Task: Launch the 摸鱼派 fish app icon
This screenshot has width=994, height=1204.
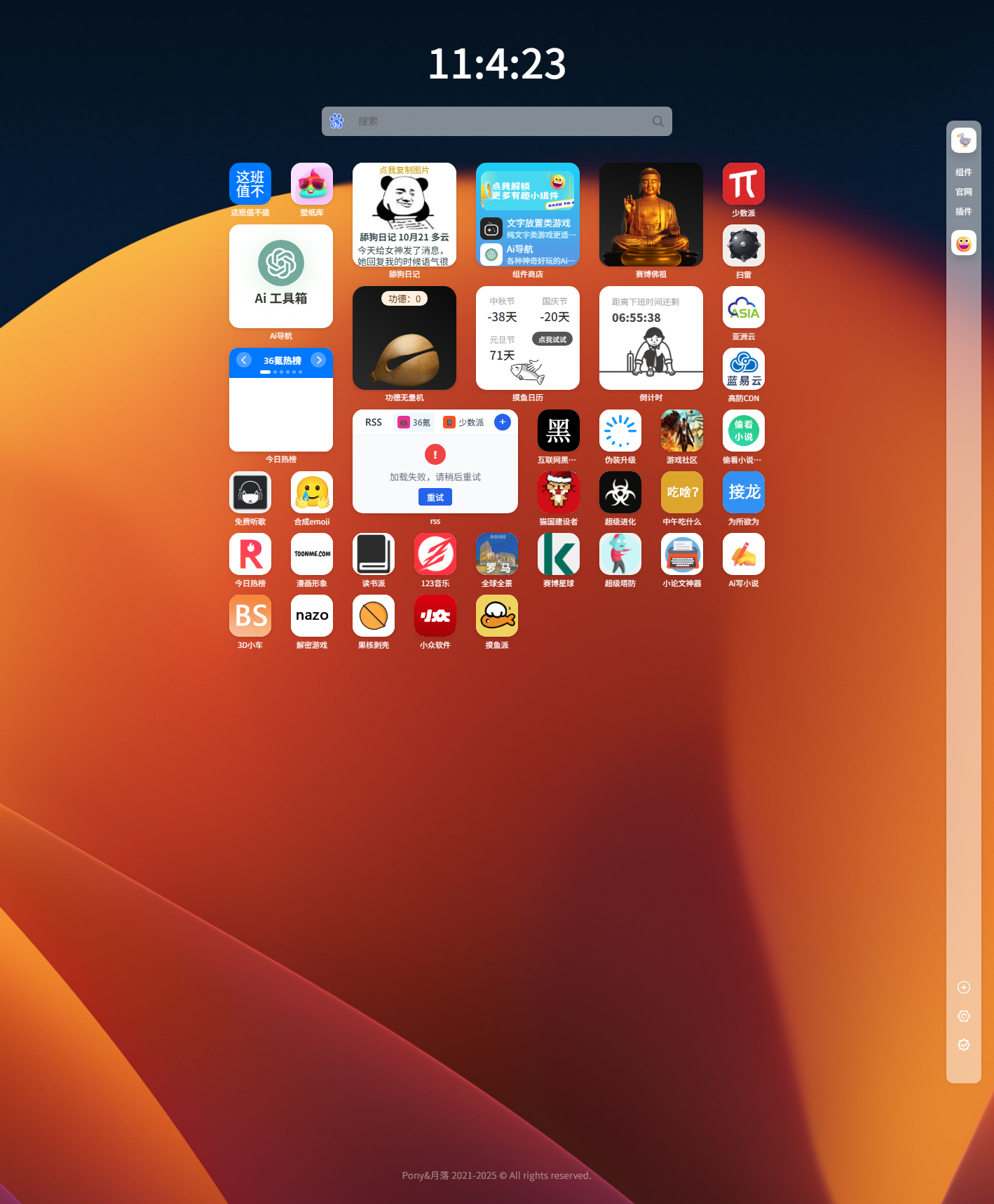Action: click(x=496, y=616)
